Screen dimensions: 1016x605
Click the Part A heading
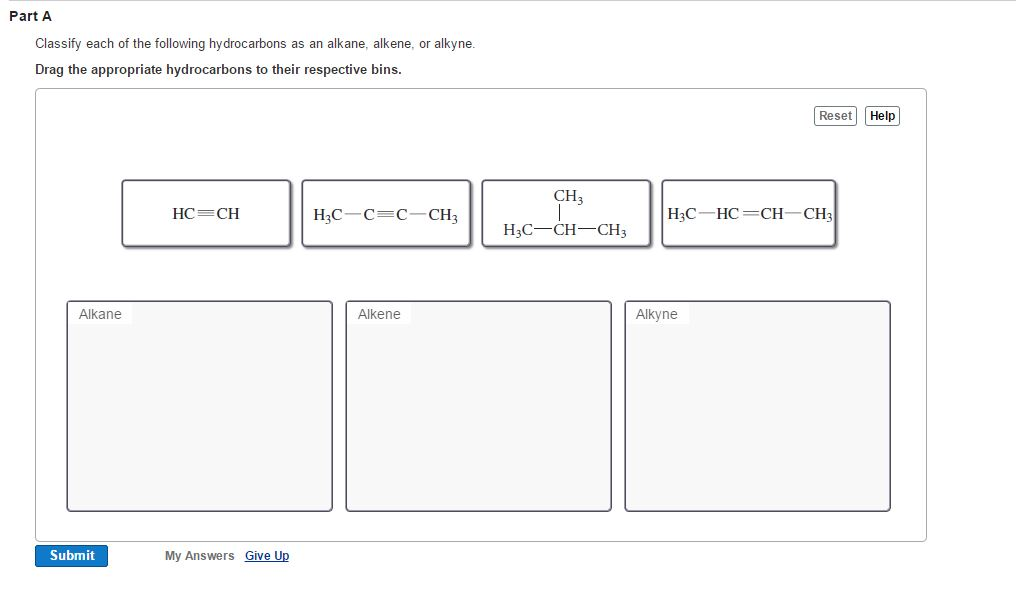[x=30, y=16]
